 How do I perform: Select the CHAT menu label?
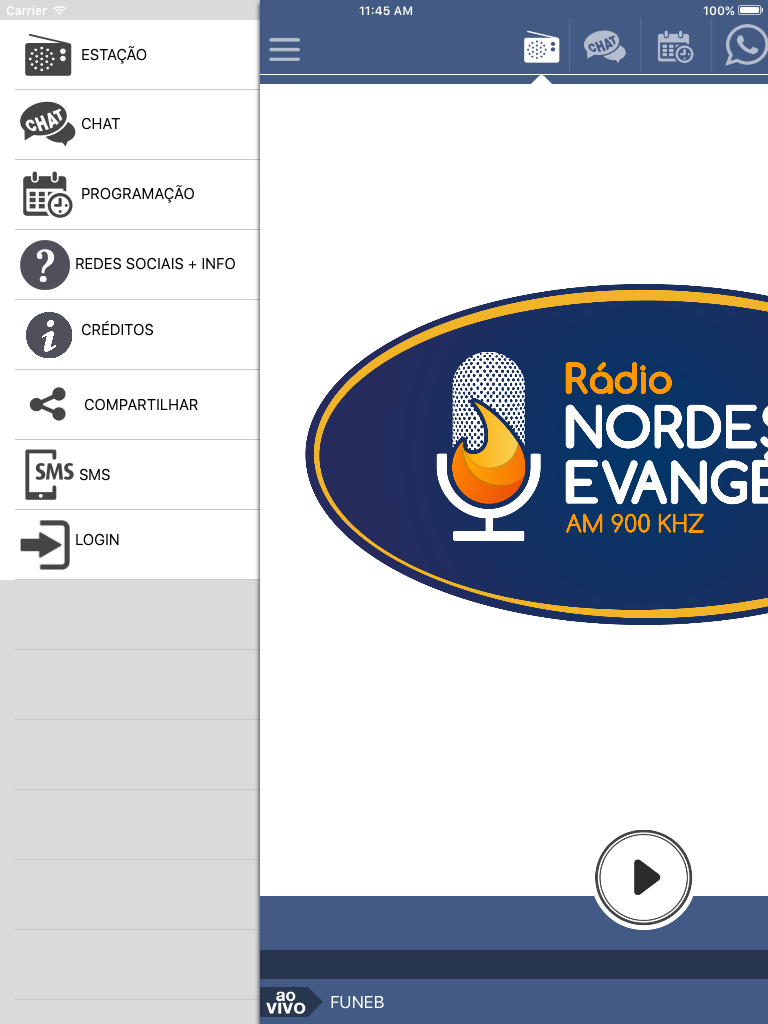click(x=101, y=124)
